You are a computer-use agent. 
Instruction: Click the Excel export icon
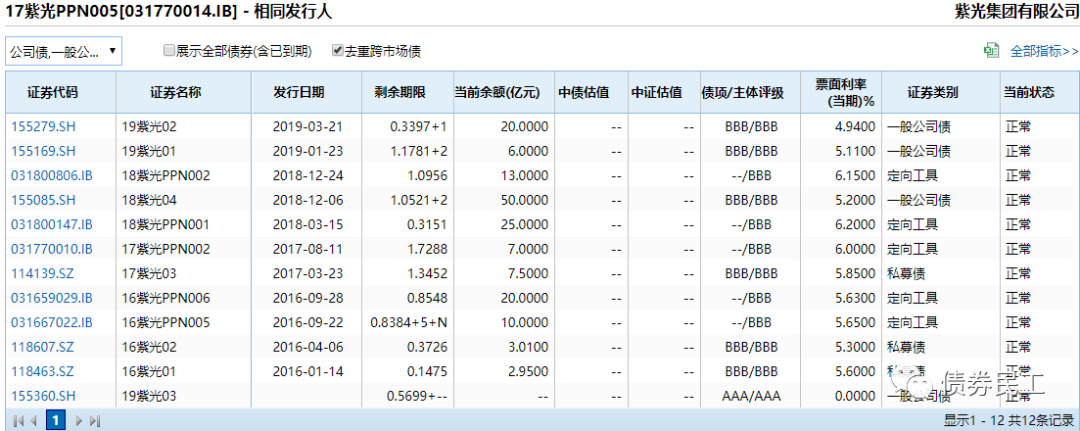(991, 50)
